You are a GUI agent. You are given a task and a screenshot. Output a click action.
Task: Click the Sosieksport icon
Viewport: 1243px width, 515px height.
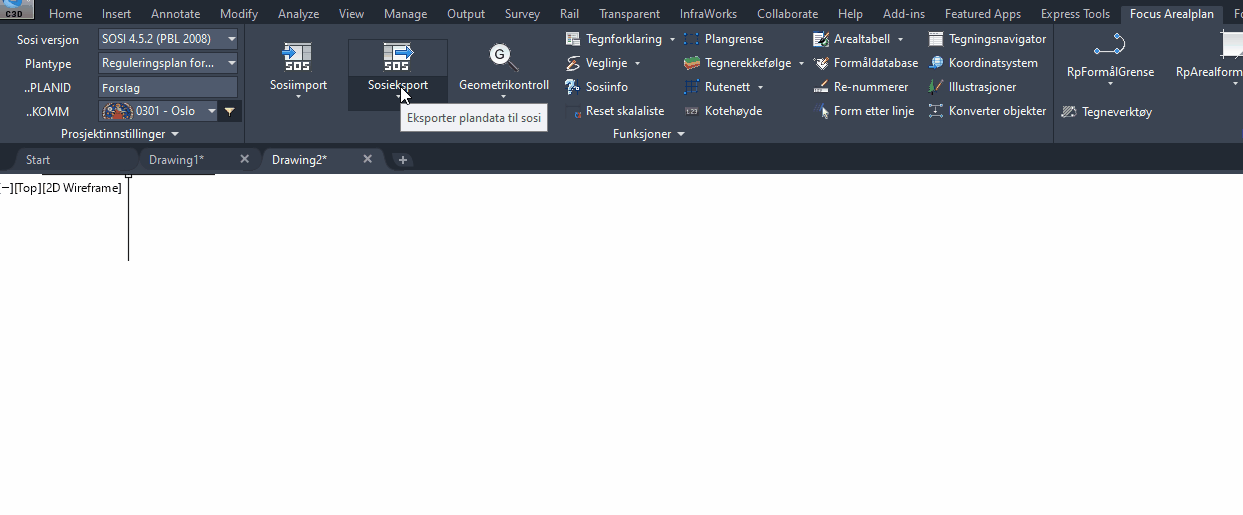tap(397, 58)
